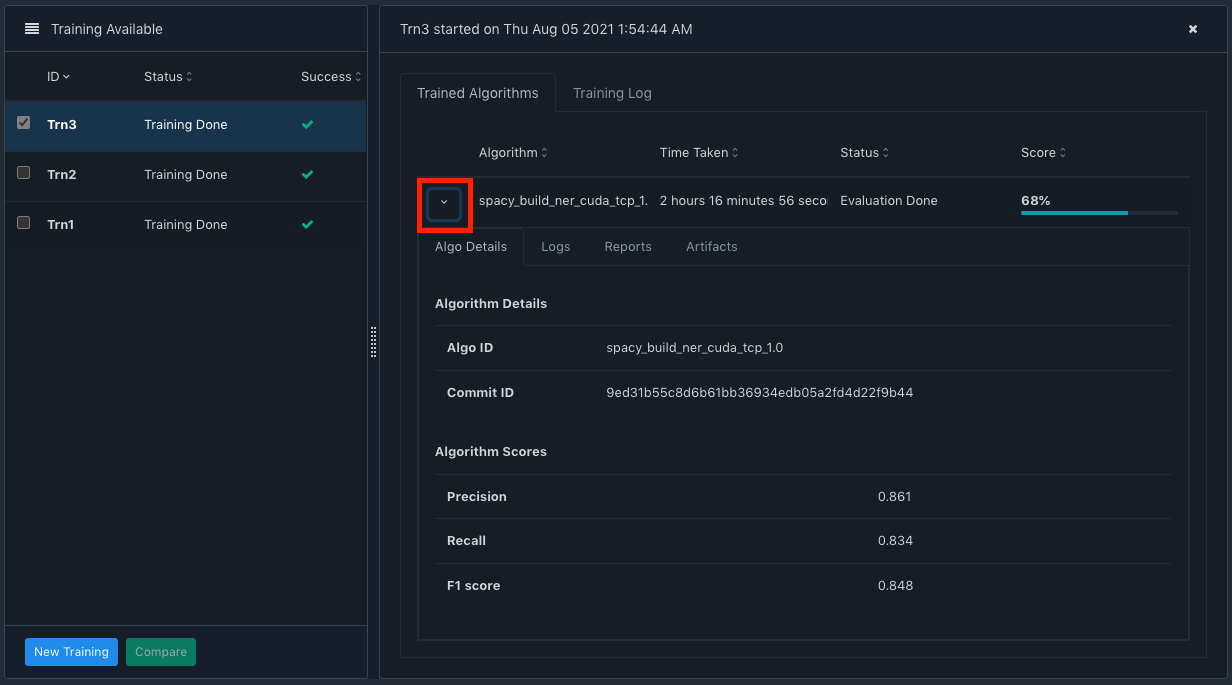Check the Trn2 checkbox
The image size is (1232, 685).
[23, 172]
